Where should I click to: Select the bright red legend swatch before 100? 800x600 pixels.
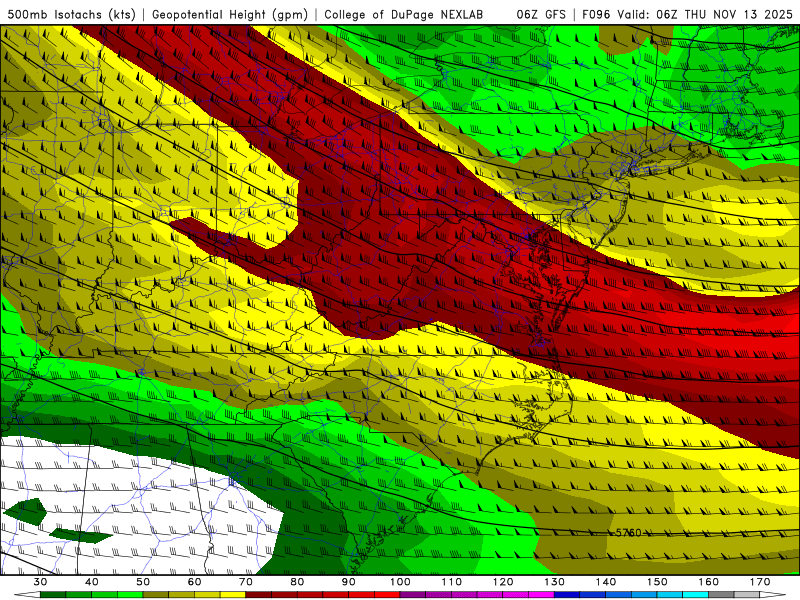coord(387,594)
